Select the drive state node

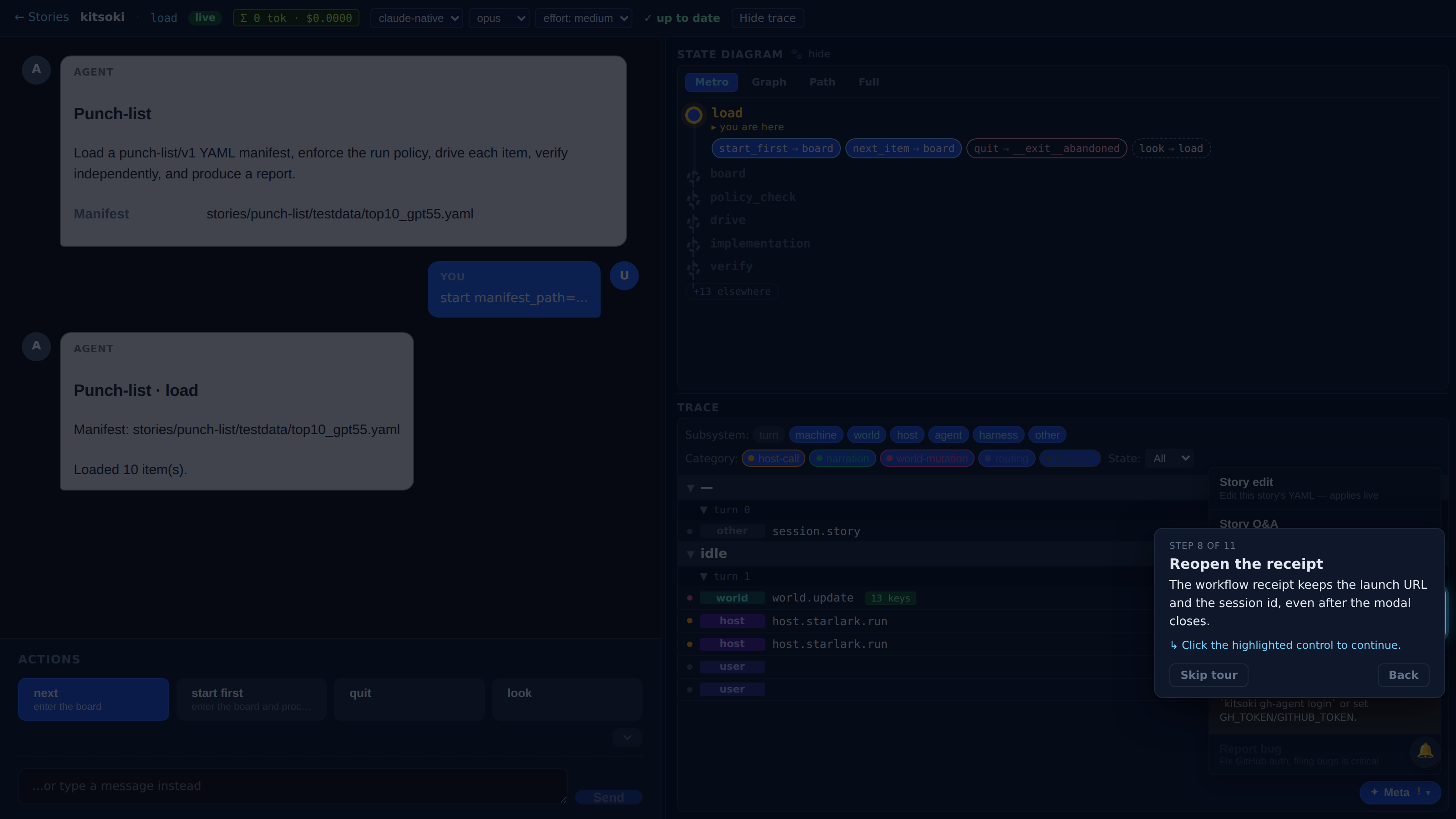[x=728, y=220]
